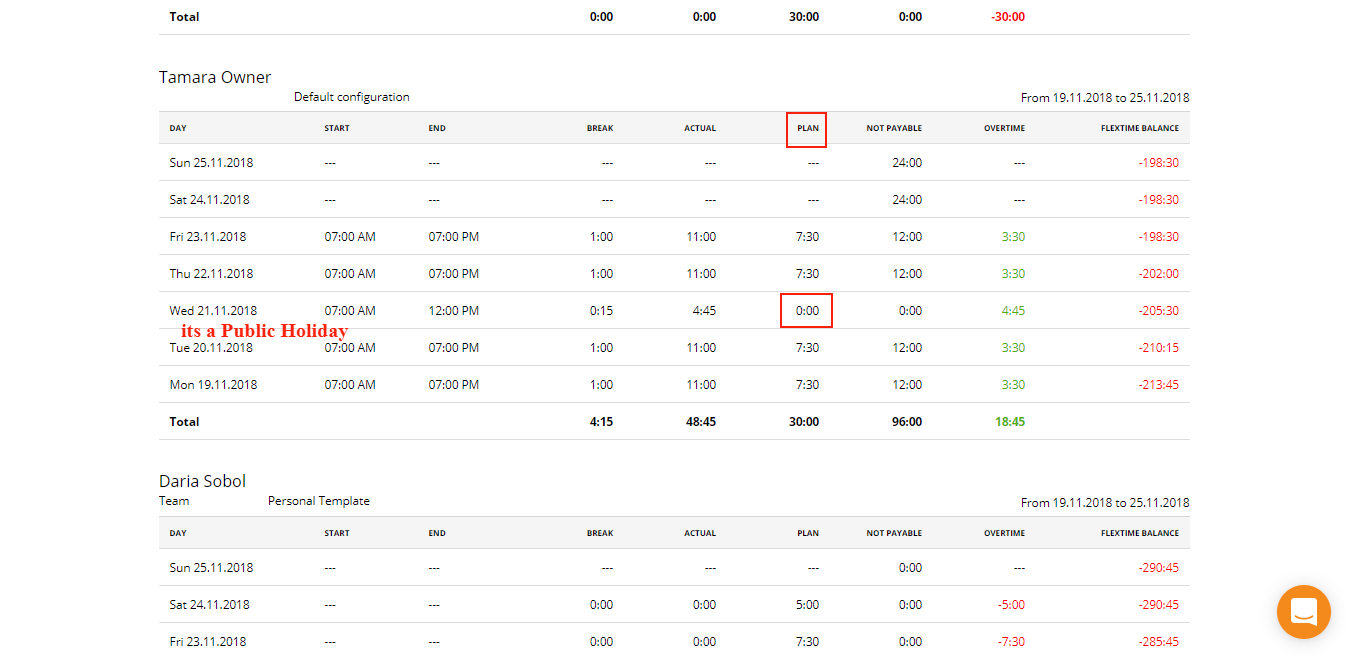Click the red -30:00 total at the top
The image size is (1348, 657).
1008,17
